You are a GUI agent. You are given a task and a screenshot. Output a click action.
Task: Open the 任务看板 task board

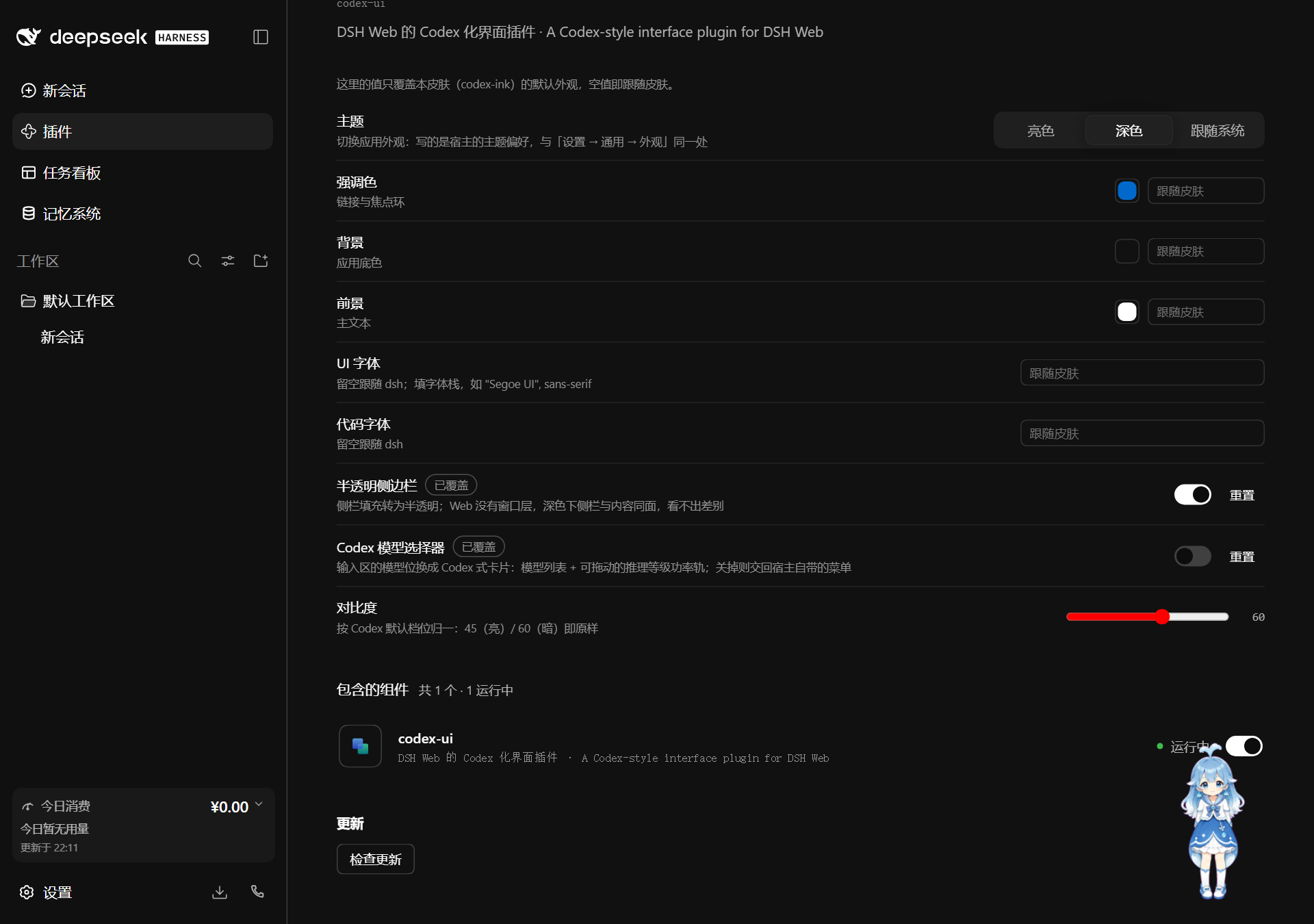click(142, 172)
